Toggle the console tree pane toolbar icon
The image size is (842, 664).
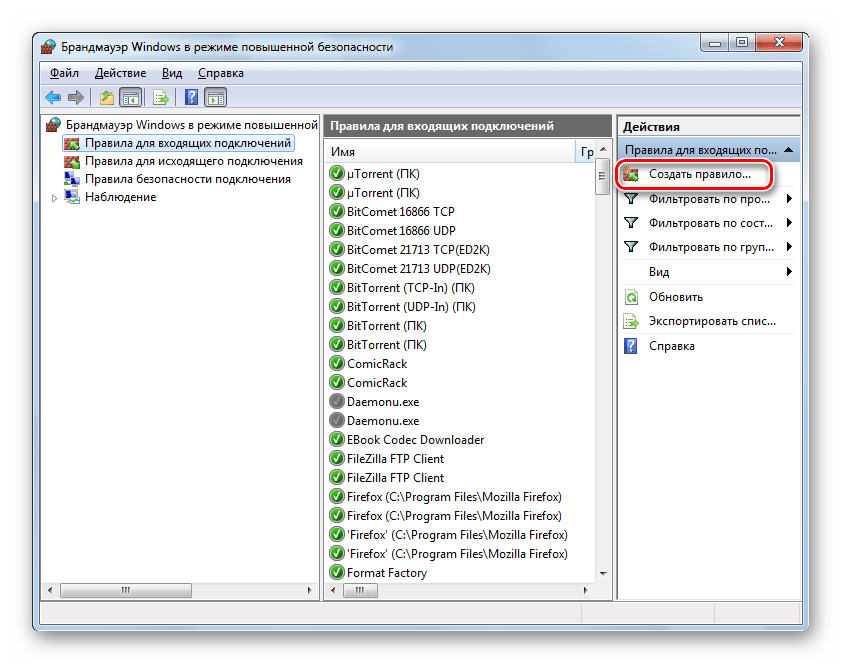[131, 97]
